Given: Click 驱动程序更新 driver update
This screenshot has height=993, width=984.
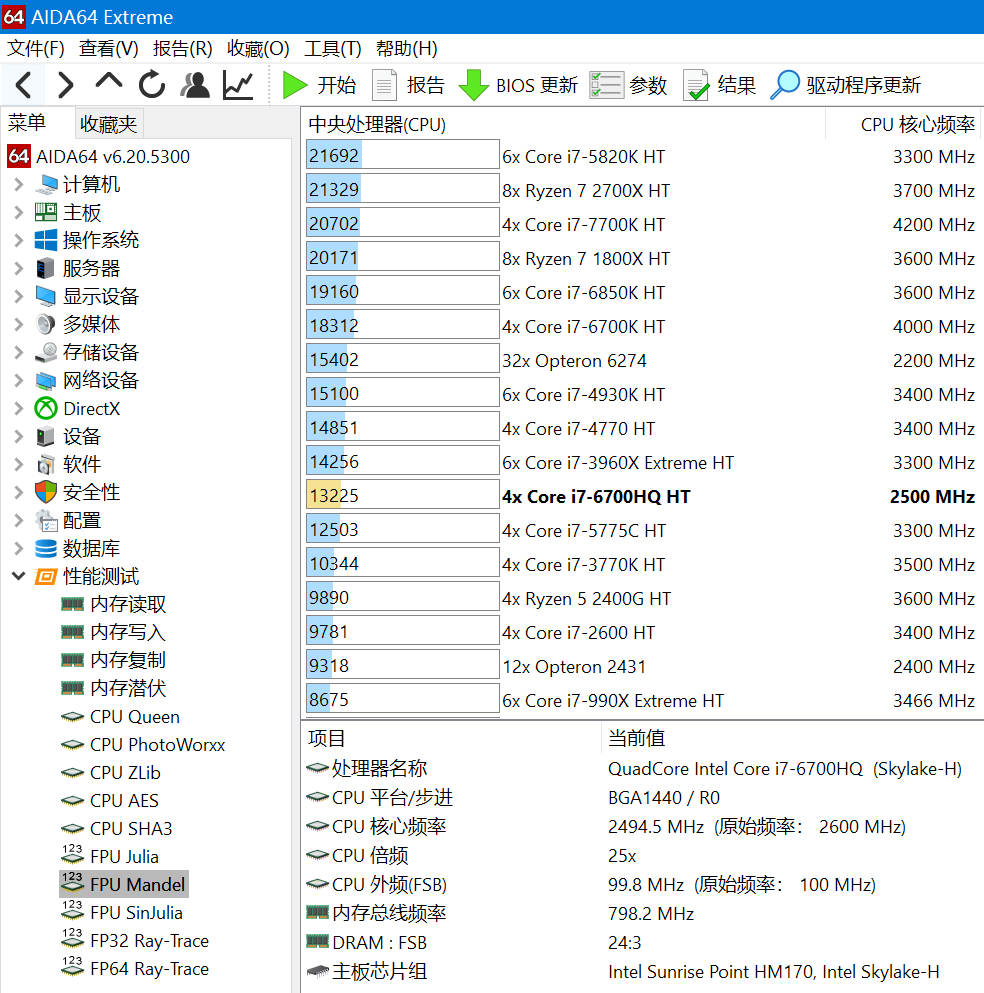Looking at the screenshot, I should coord(845,85).
